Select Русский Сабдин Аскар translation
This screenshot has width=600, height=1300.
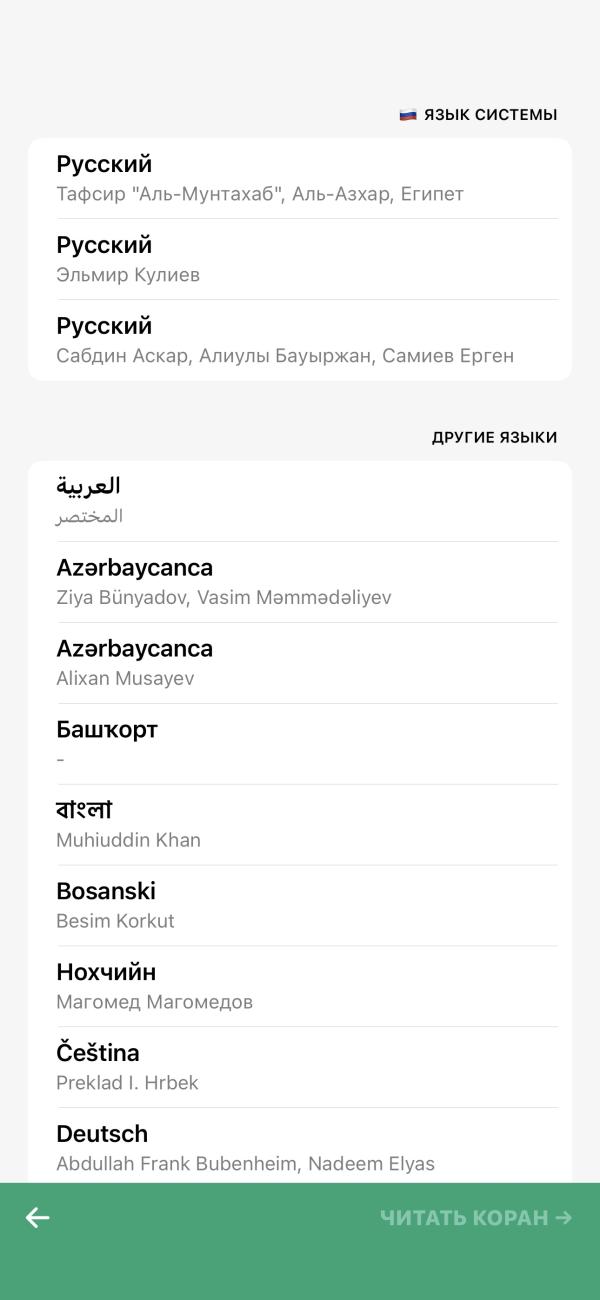pyautogui.click(x=300, y=340)
